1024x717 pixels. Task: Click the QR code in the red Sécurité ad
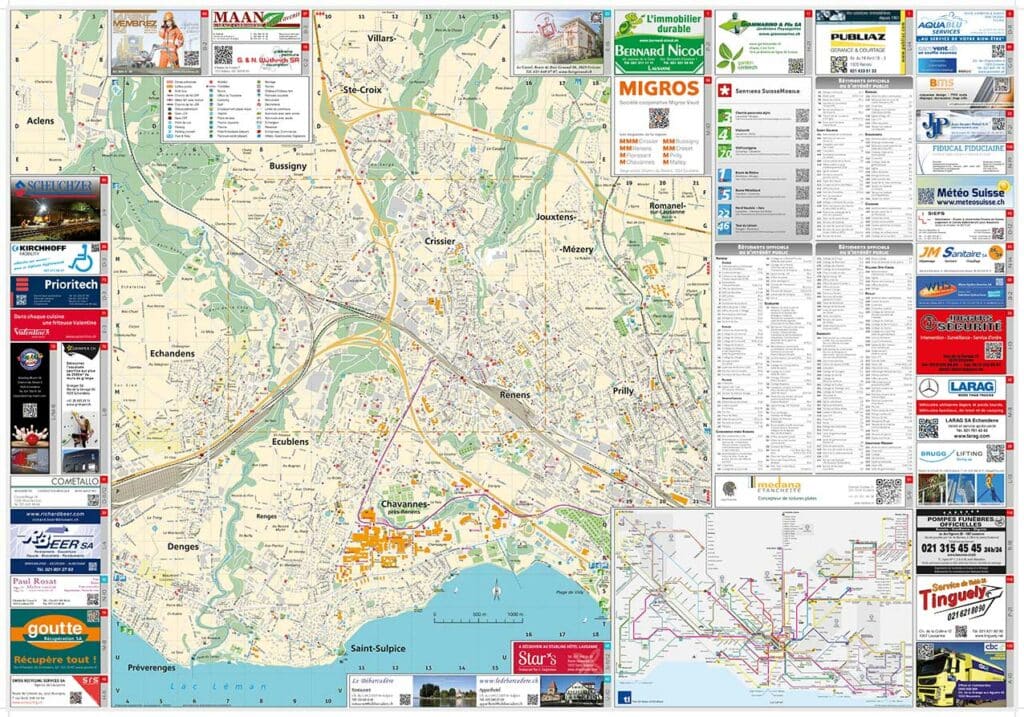pos(993,351)
